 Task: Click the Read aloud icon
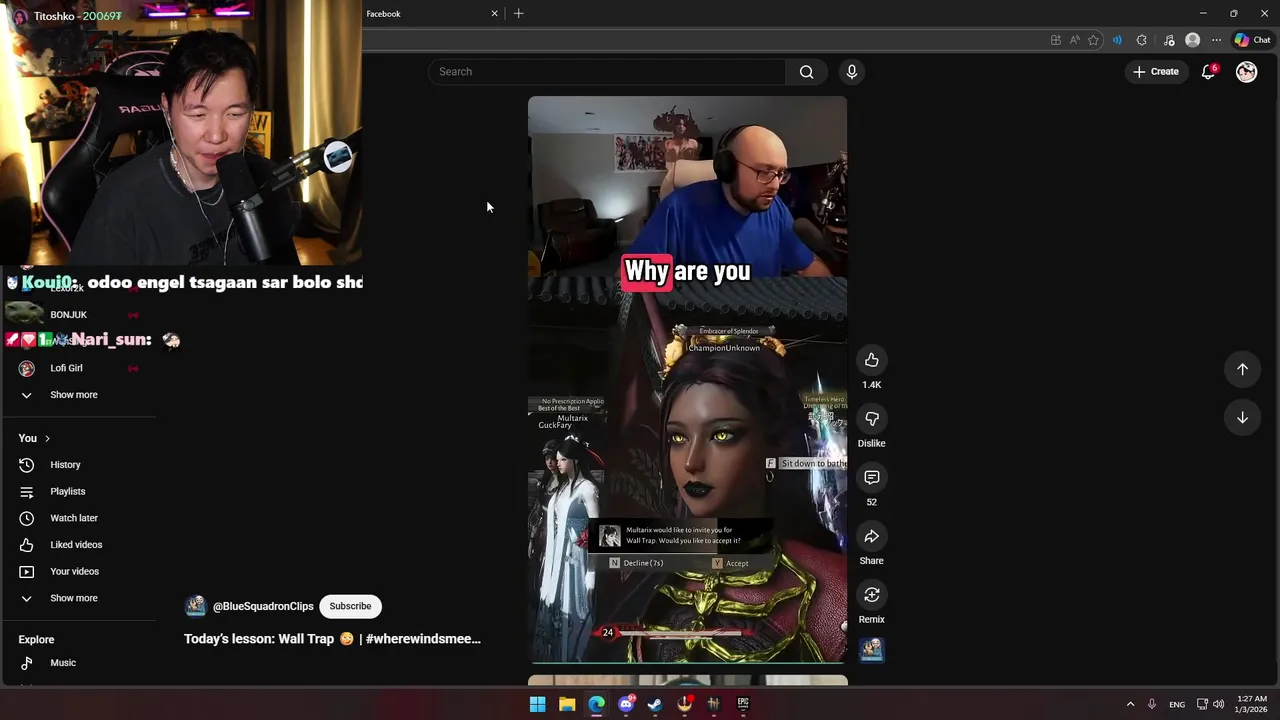pos(1074,40)
